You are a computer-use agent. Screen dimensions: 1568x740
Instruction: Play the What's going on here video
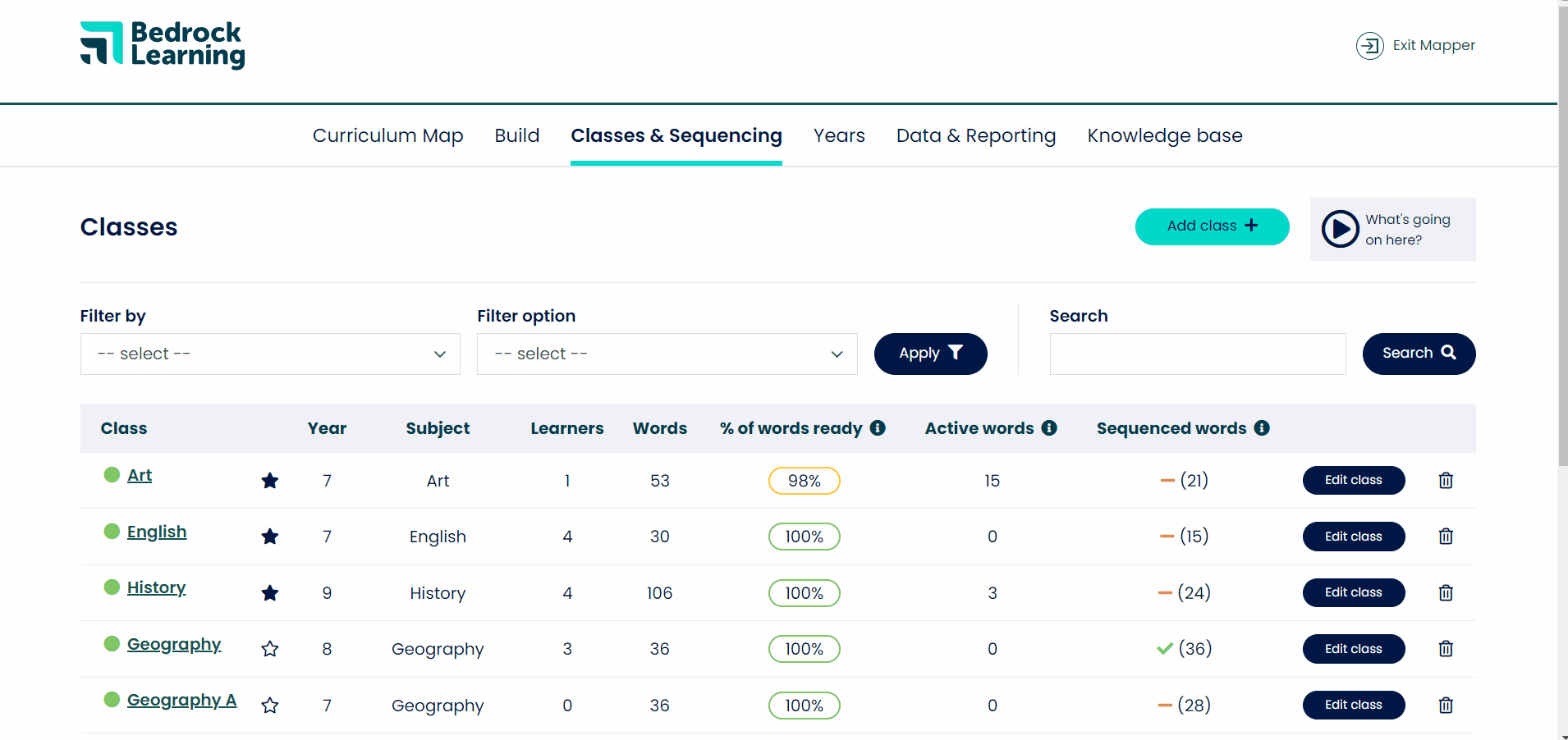(1341, 229)
